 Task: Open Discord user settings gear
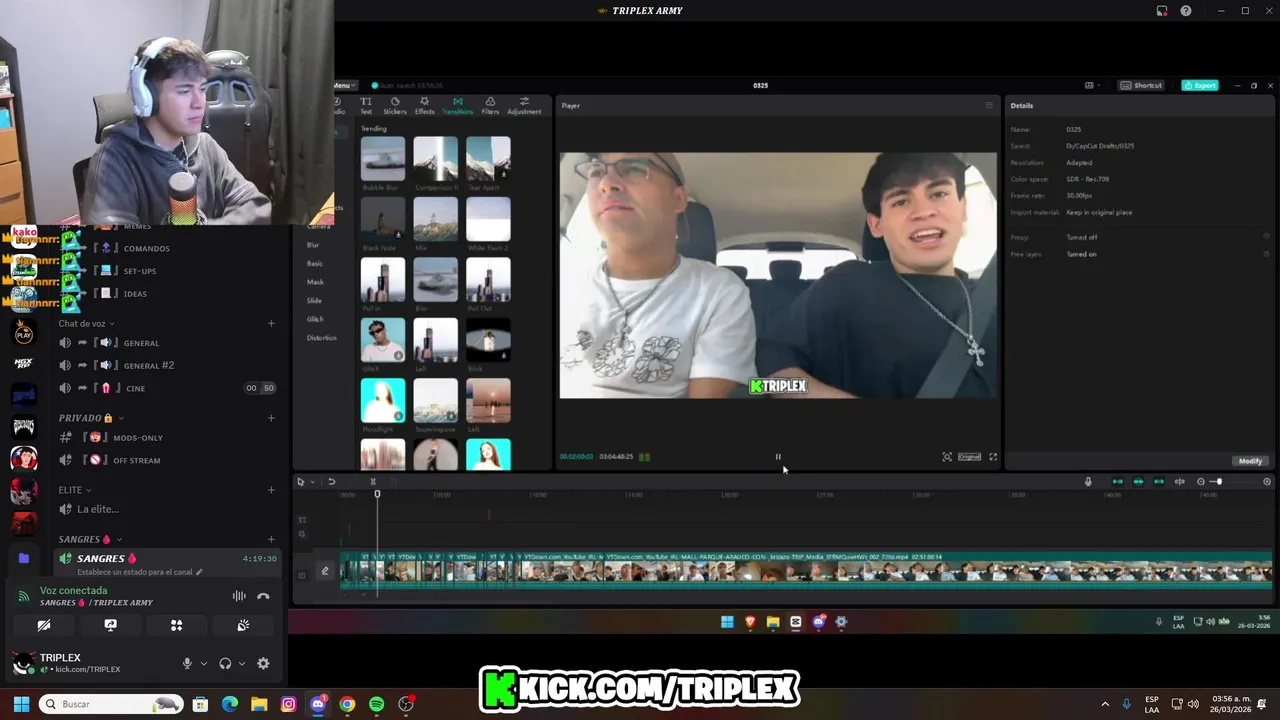tap(263, 663)
